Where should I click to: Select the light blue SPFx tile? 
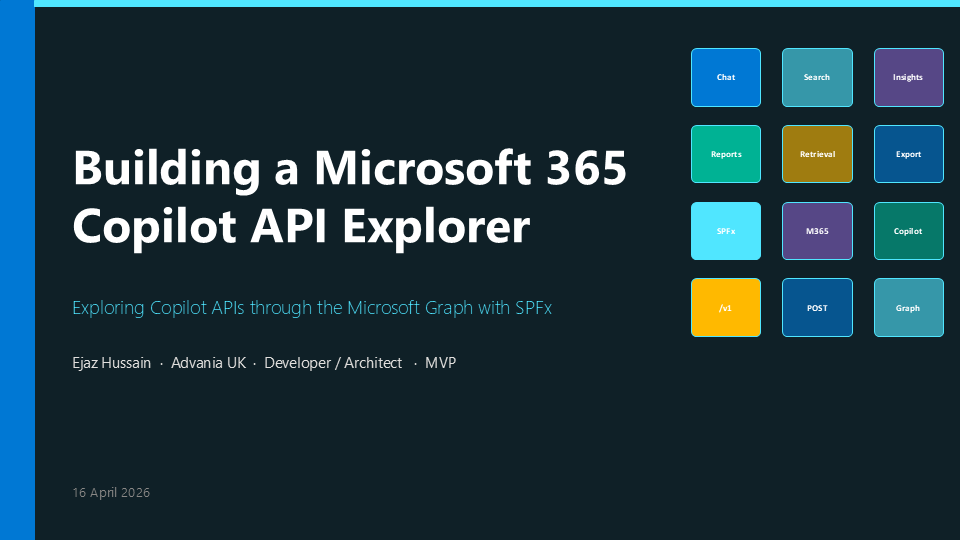click(726, 231)
